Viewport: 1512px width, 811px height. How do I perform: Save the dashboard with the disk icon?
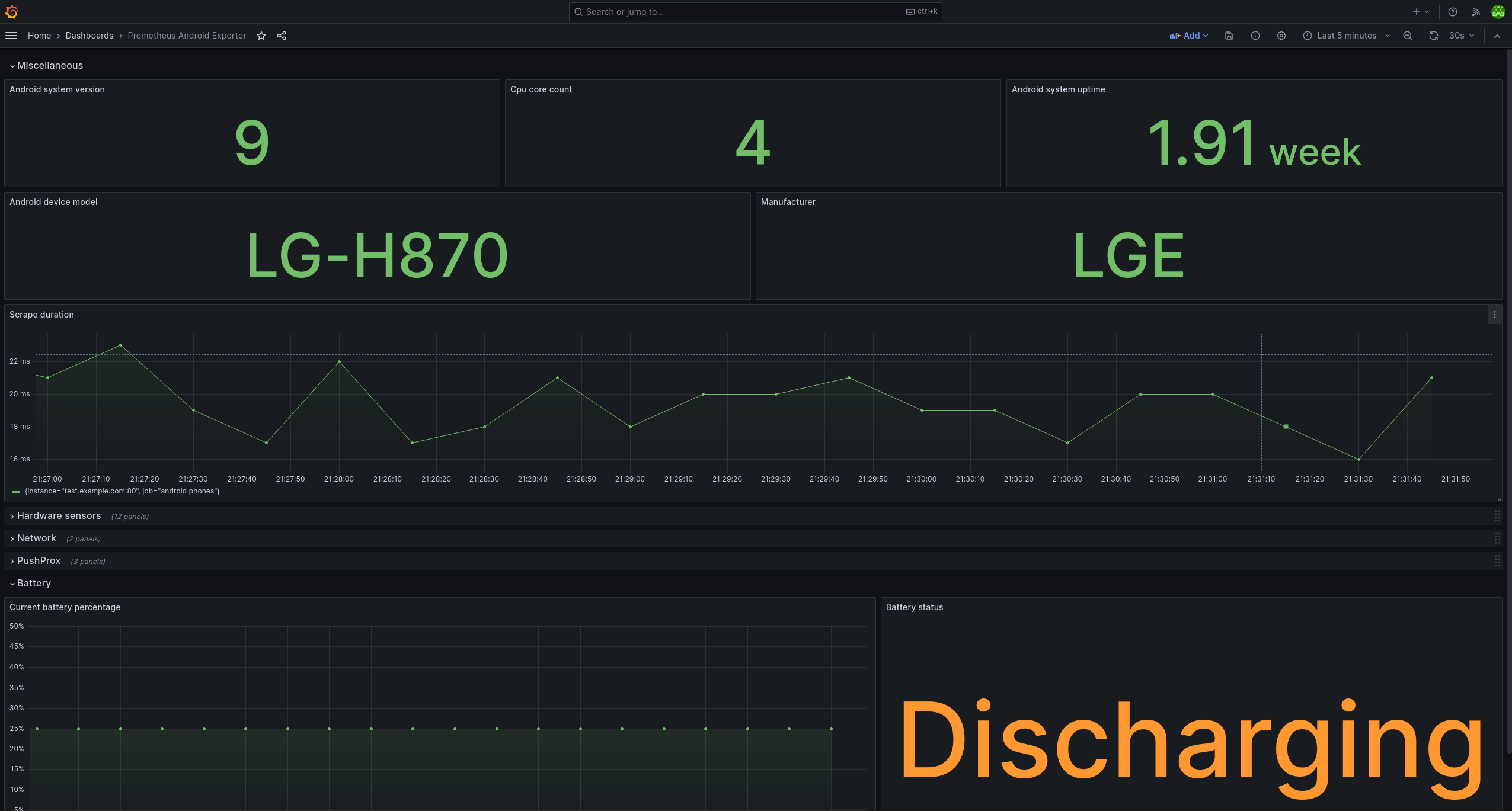(x=1229, y=36)
